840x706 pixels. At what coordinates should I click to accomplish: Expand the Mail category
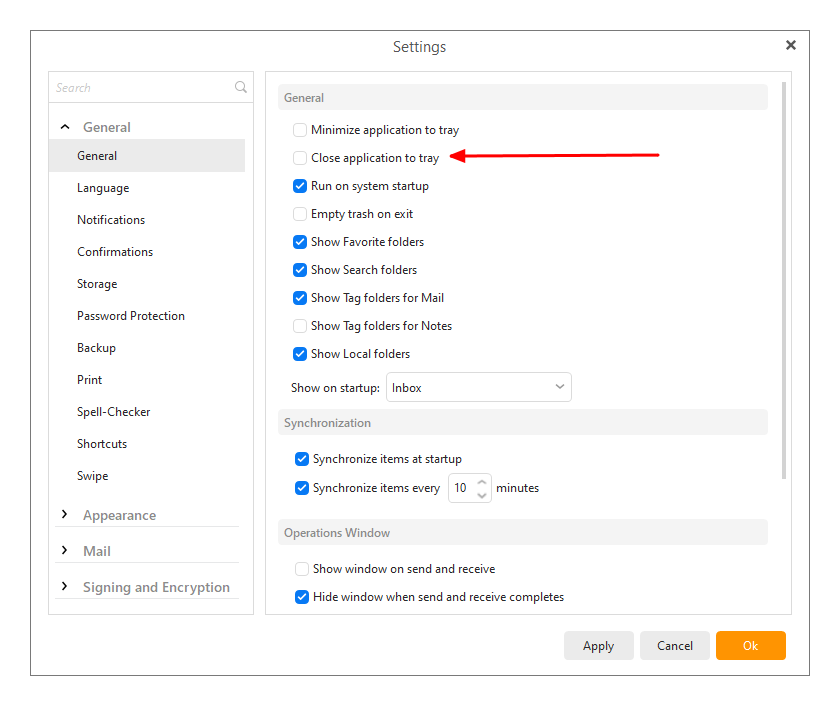pyautogui.click(x=65, y=550)
